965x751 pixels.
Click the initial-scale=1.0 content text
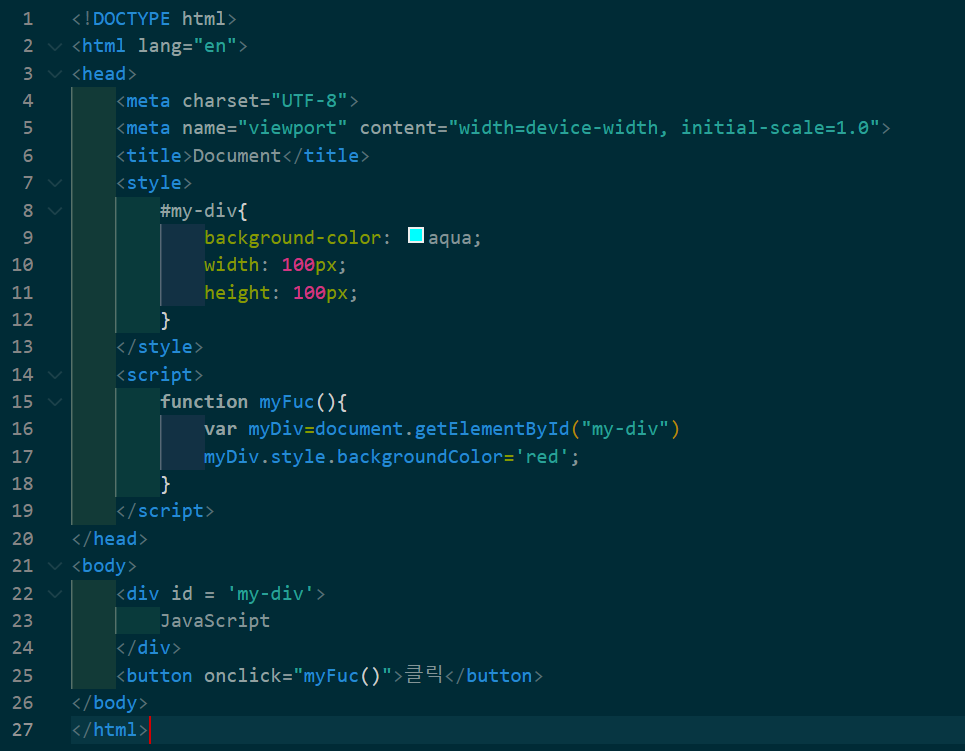click(x=774, y=128)
